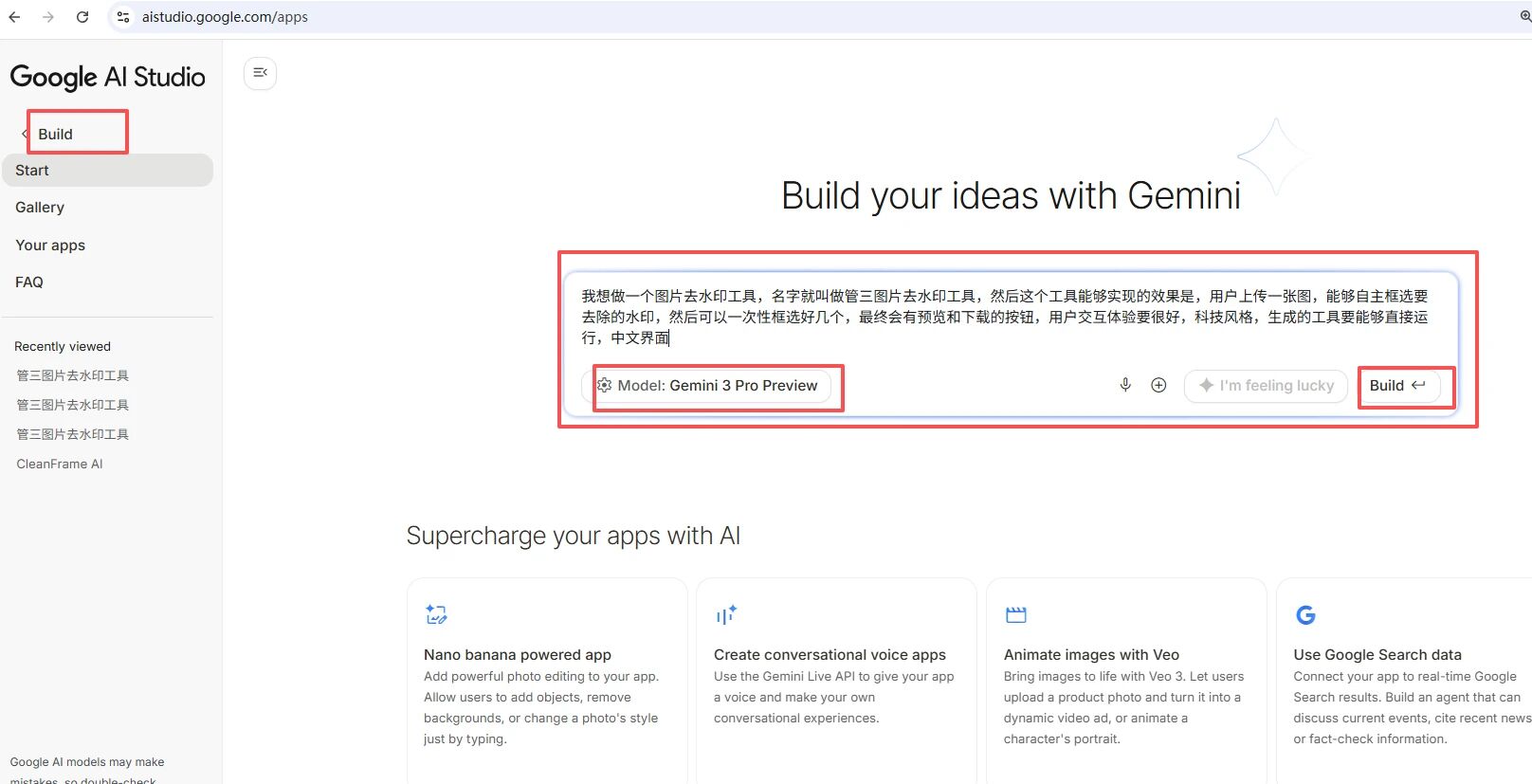This screenshot has width=1532, height=784.
Task: Click the browser forward arrow
Action: click(48, 17)
